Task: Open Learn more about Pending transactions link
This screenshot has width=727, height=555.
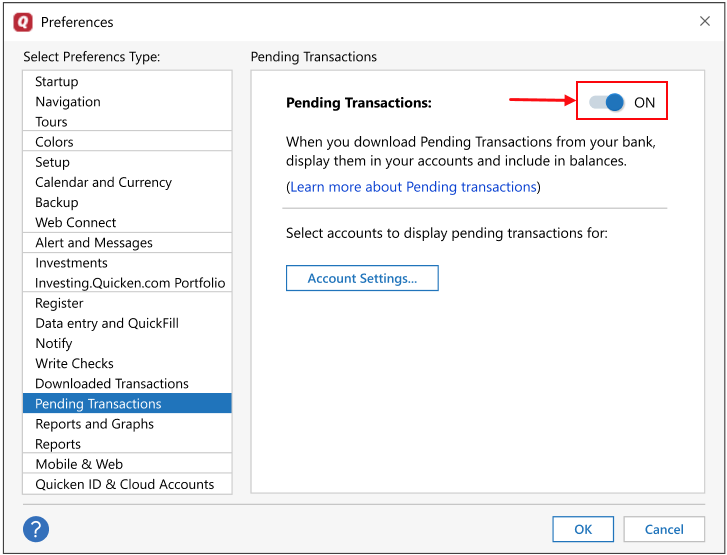Action: tap(413, 187)
